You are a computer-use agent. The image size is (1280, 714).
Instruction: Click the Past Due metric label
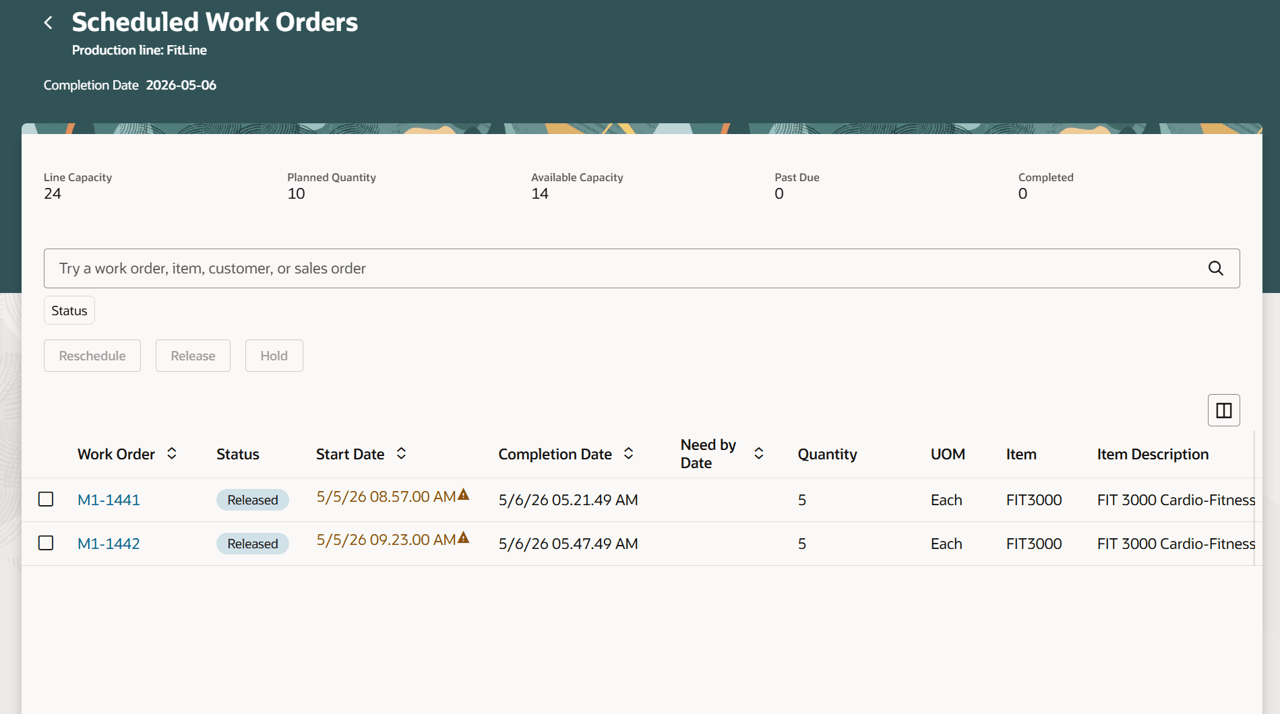pyautogui.click(x=797, y=177)
